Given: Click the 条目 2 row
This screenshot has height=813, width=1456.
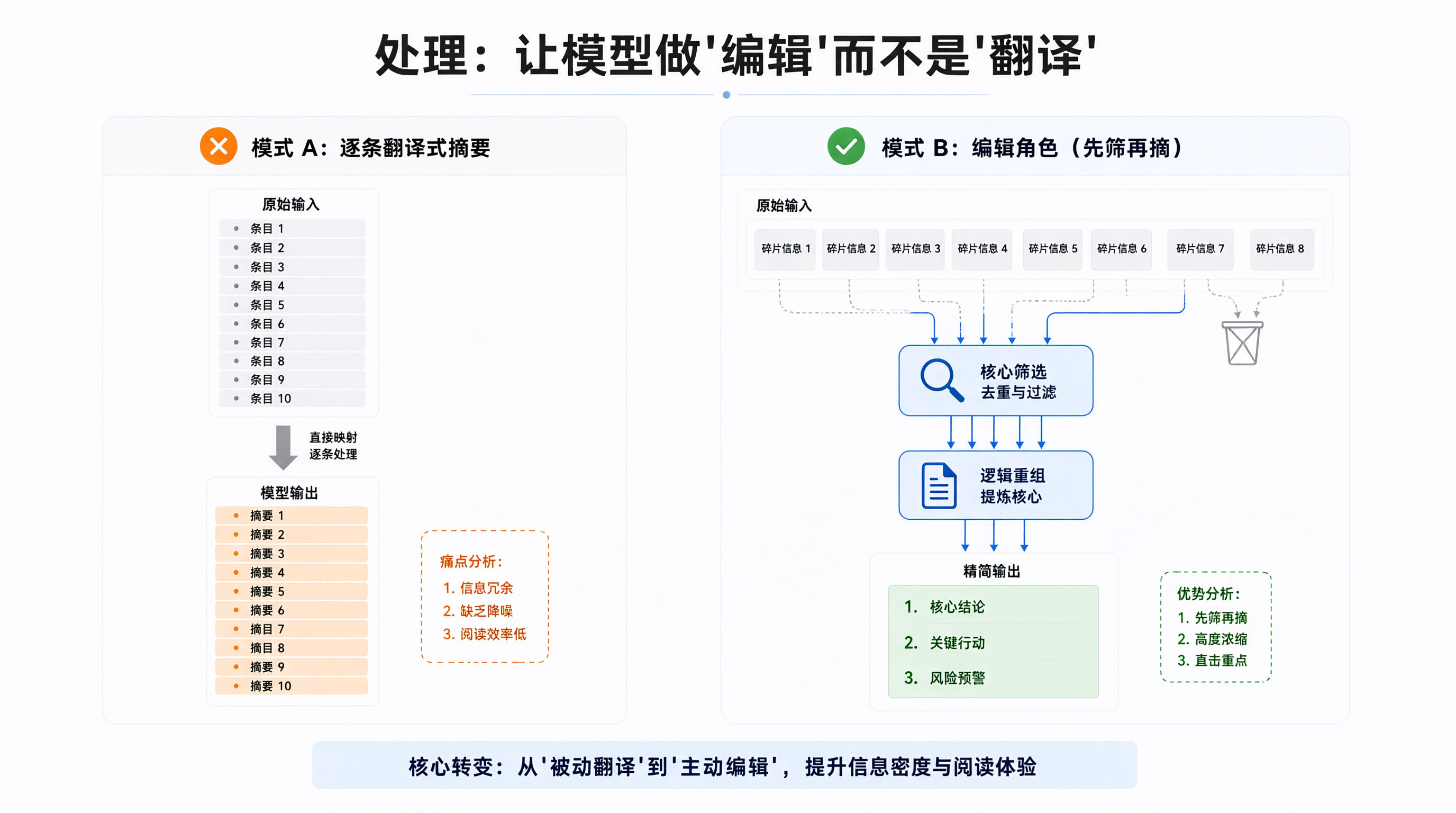Looking at the screenshot, I should pos(292,248).
